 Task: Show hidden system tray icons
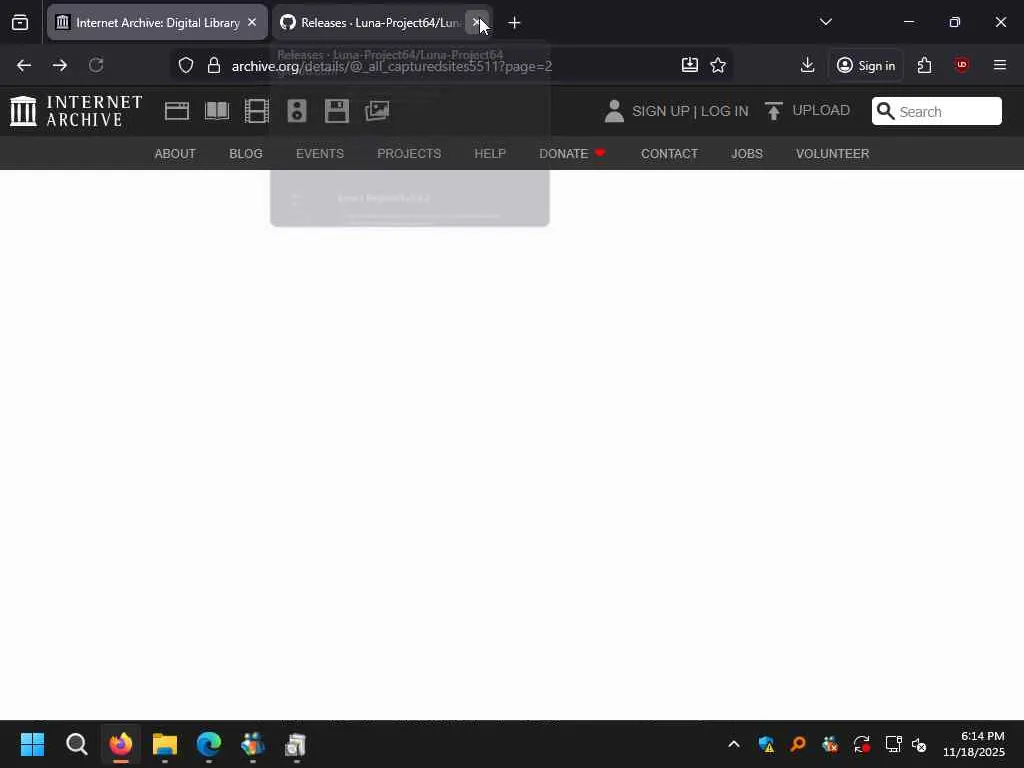734,744
